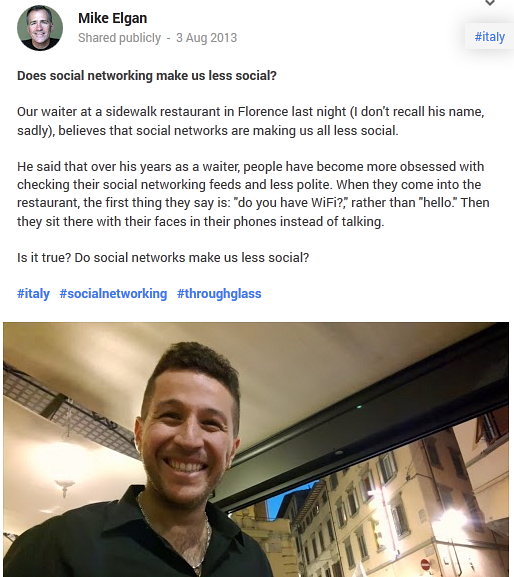
Task: Click the paragraph starting "He said that over"
Action: (x=253, y=194)
